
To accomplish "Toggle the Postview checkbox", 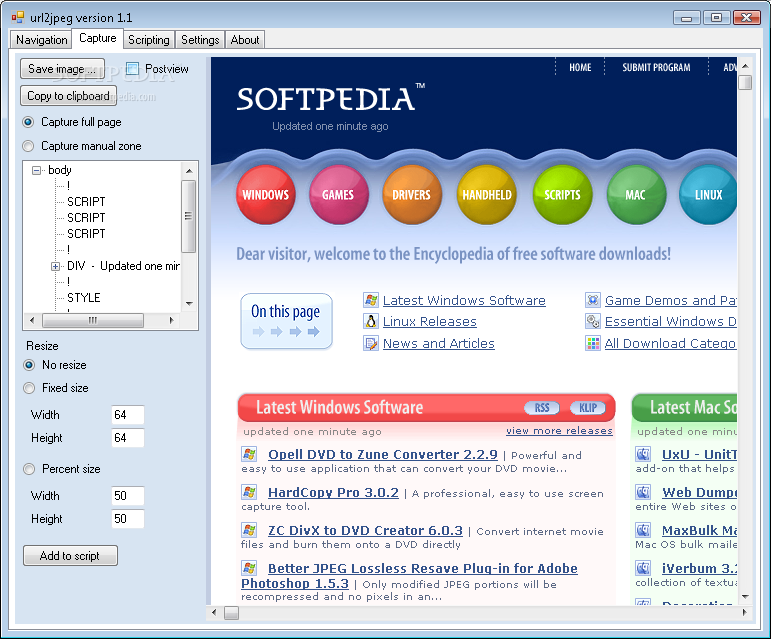I will point(132,68).
